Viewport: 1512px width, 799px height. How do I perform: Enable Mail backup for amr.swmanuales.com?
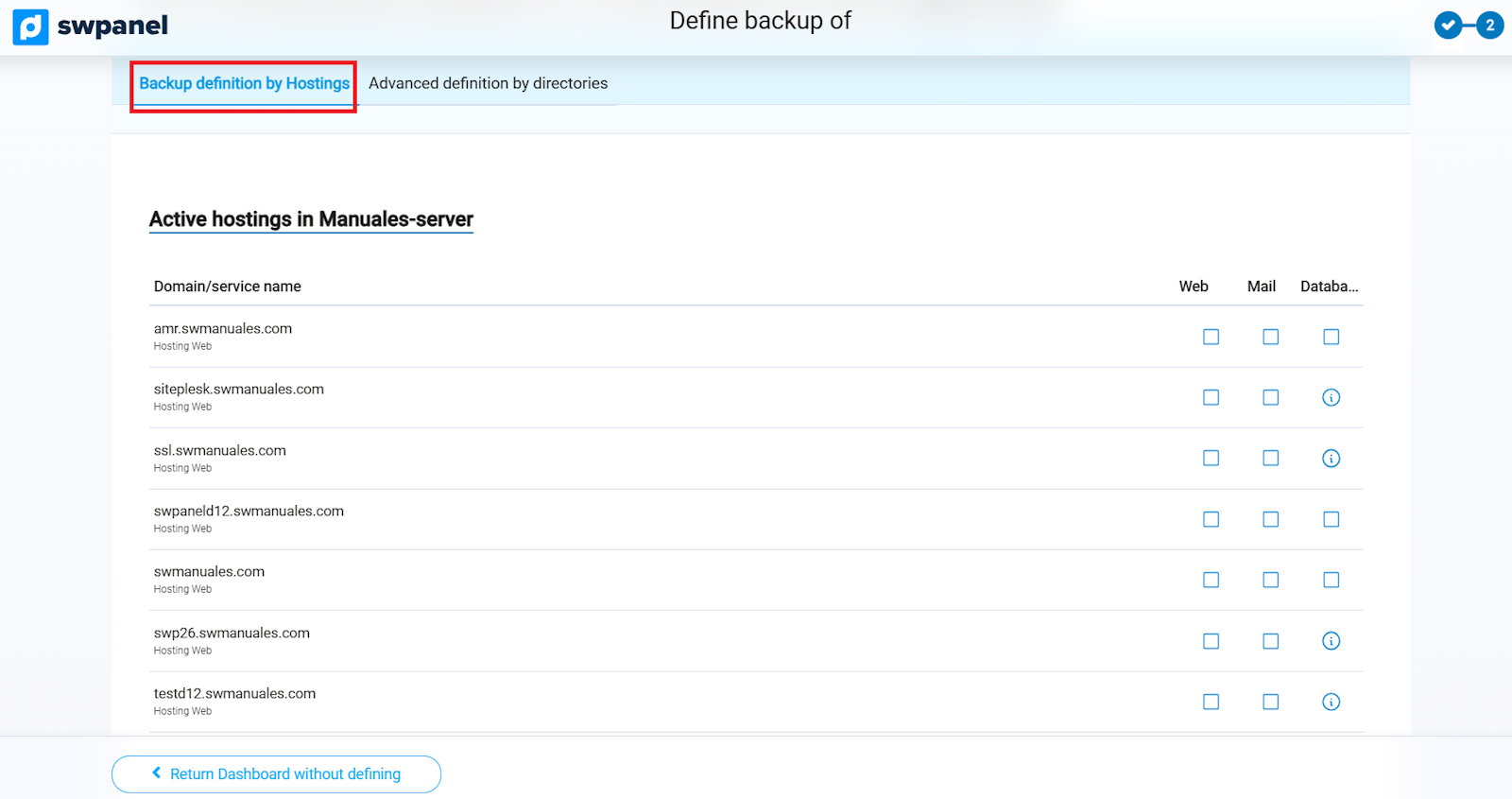click(x=1270, y=337)
